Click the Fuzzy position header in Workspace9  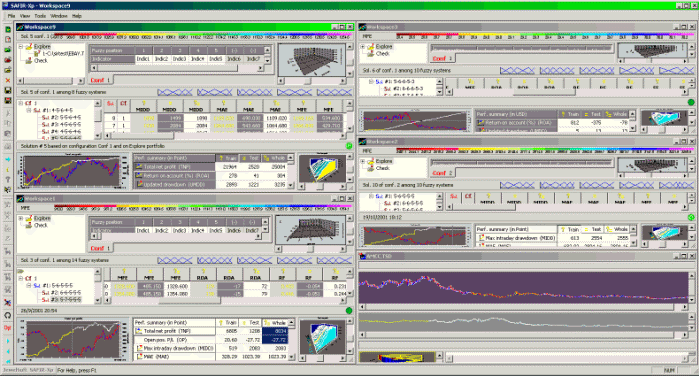pyautogui.click(x=111, y=50)
